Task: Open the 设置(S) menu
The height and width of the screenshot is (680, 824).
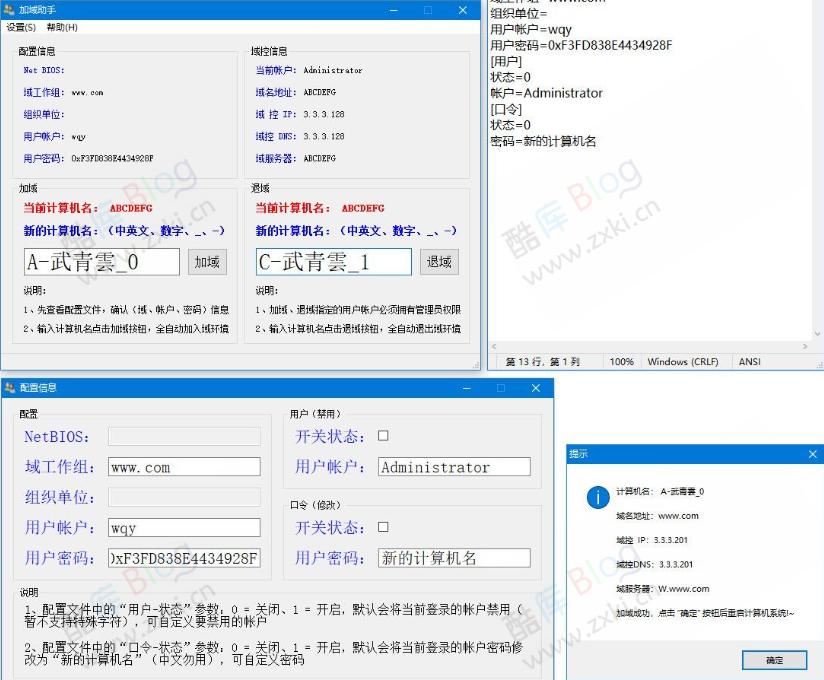Action: [19, 27]
